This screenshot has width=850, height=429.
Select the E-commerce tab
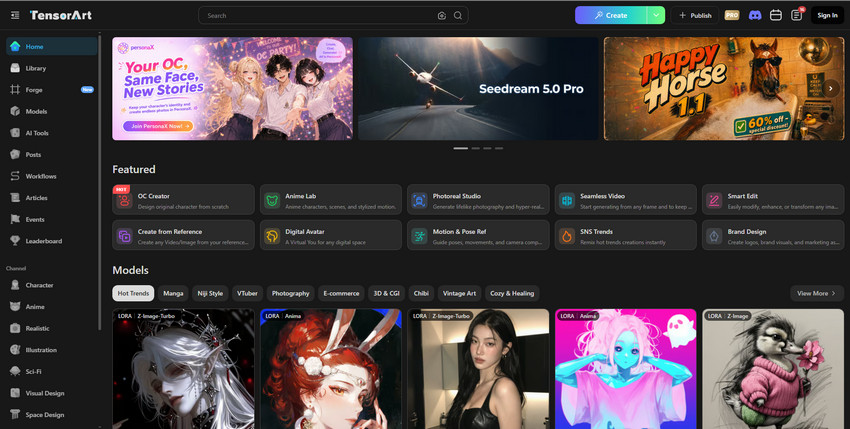click(x=342, y=293)
